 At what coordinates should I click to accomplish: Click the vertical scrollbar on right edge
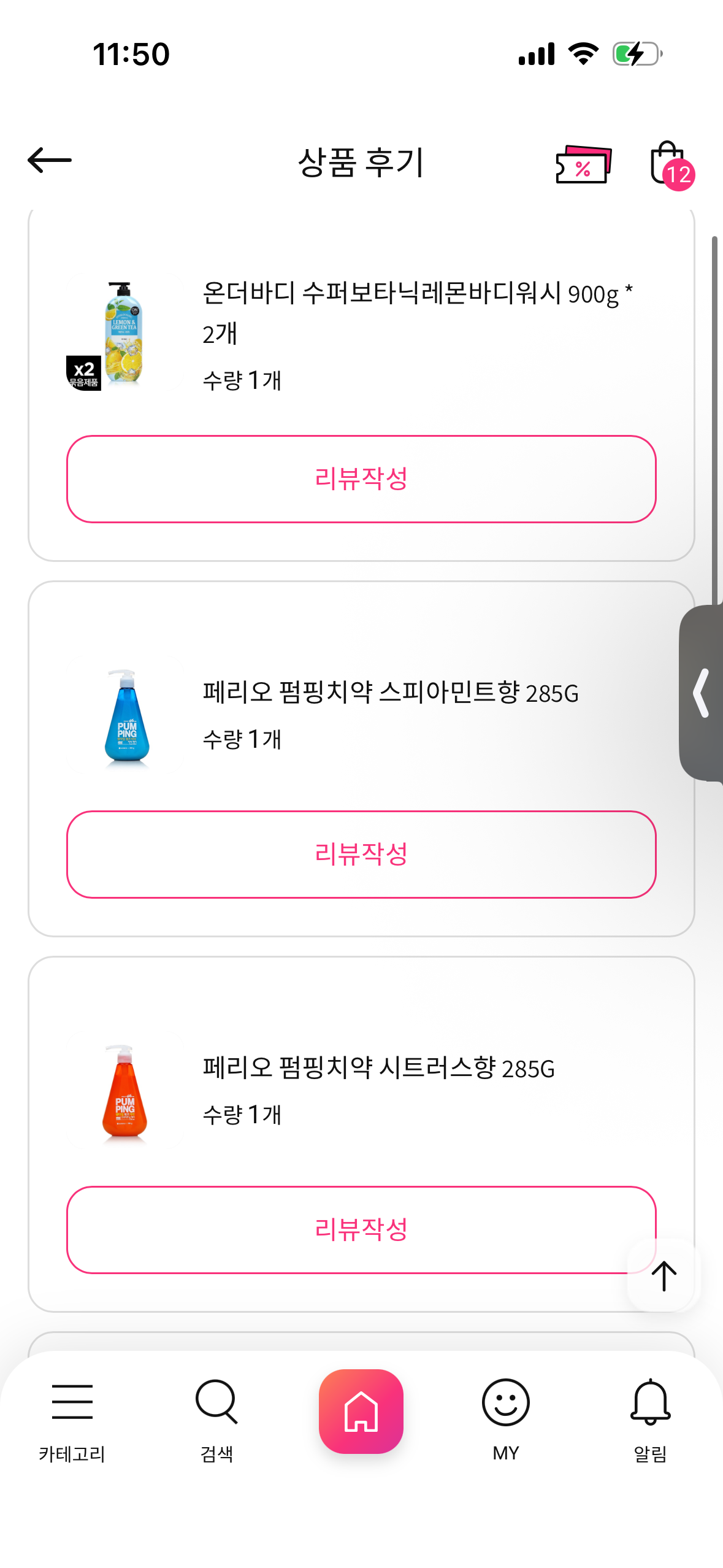[x=714, y=417]
